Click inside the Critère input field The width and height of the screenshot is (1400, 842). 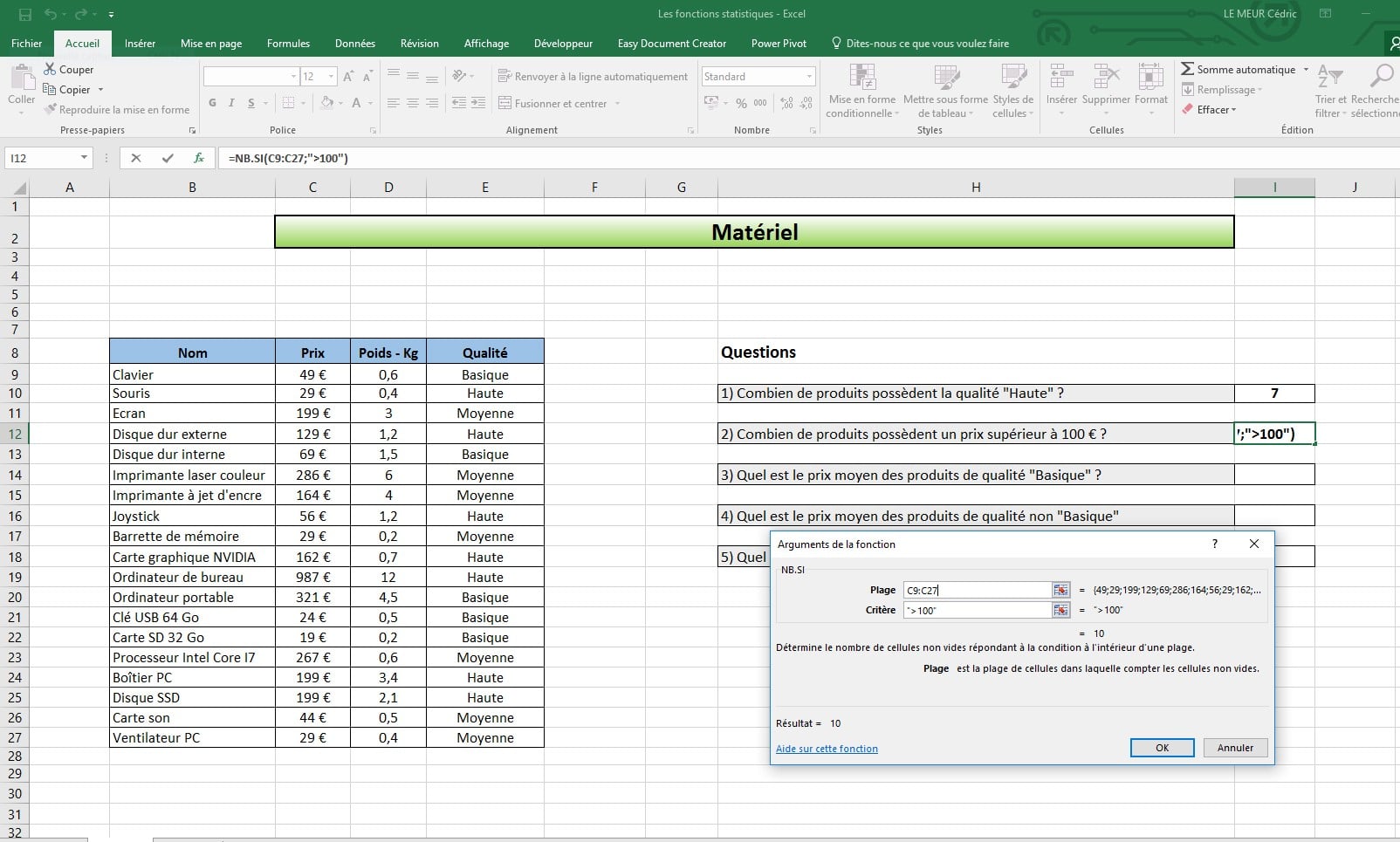pos(978,610)
